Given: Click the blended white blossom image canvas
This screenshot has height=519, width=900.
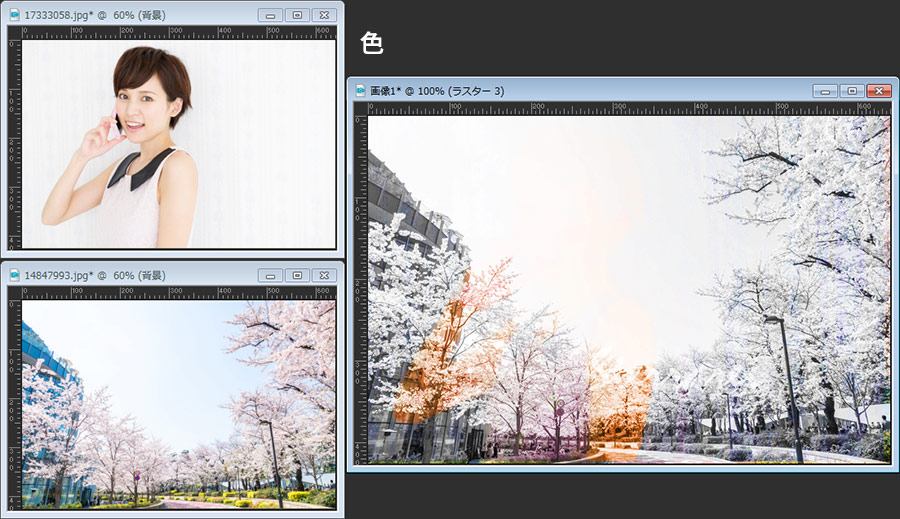Looking at the screenshot, I should coord(628,288).
